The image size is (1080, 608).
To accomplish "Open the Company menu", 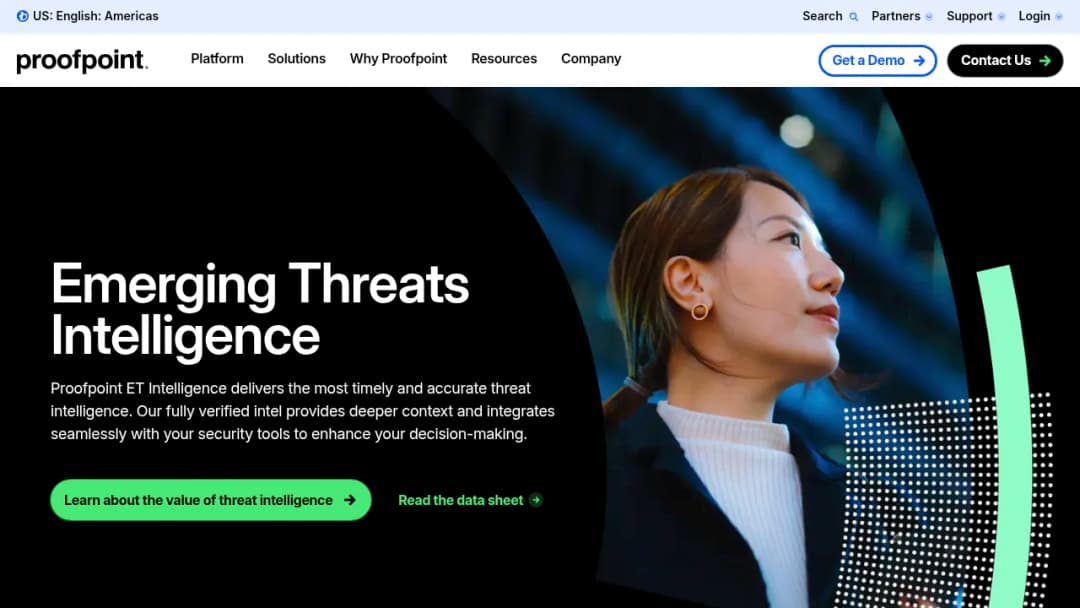I will 591,59.
